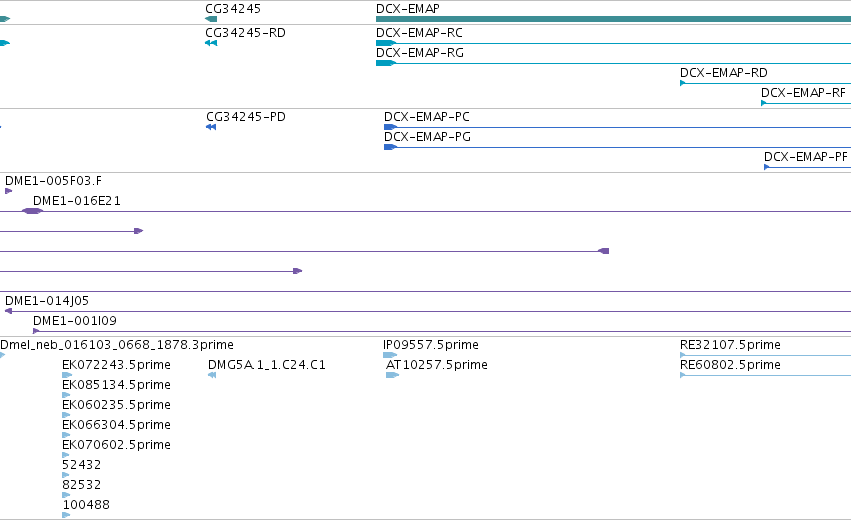Click the DME1-001I09 arrow glyph

pos(36,331)
